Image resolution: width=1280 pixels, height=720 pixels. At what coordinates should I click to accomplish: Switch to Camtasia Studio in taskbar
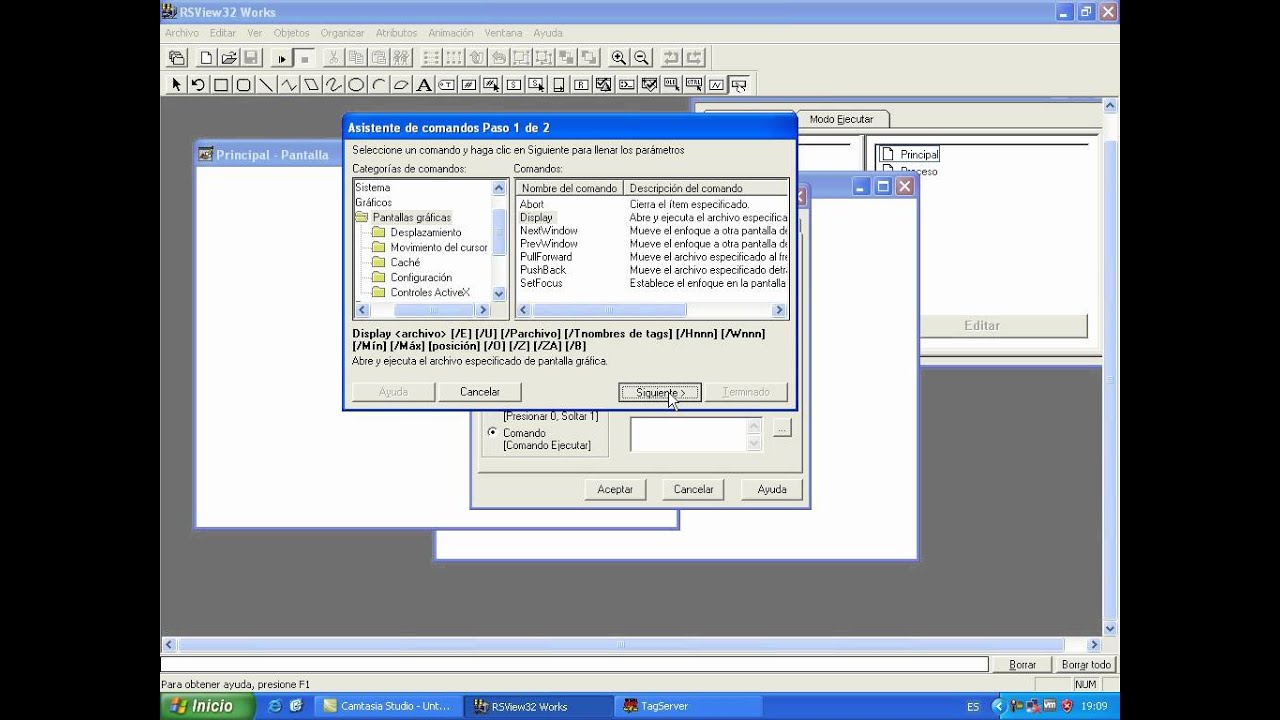[387, 706]
